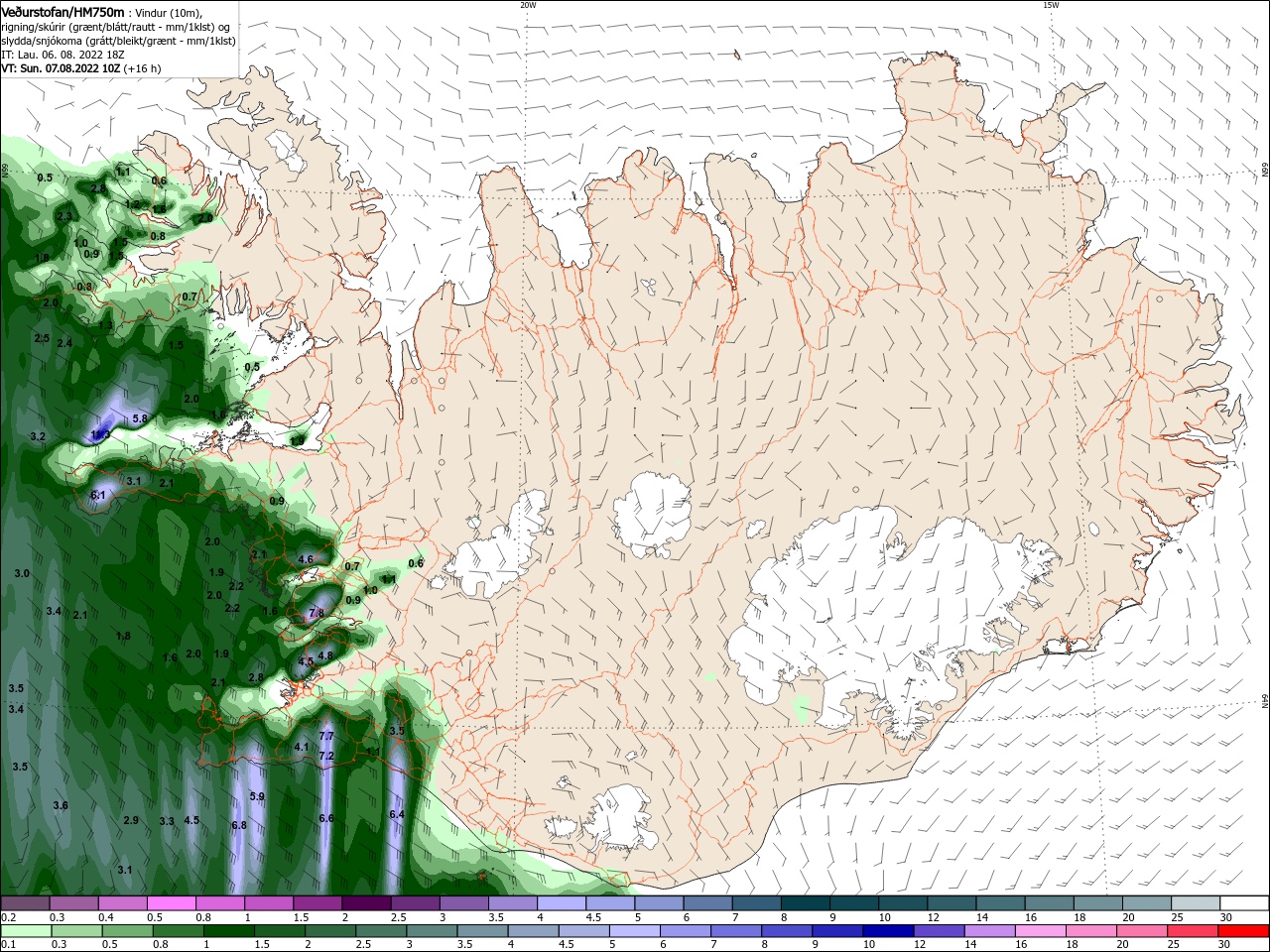
Task: Click the 0.1 label in the rain legend
Action: pyautogui.click(x=8, y=944)
